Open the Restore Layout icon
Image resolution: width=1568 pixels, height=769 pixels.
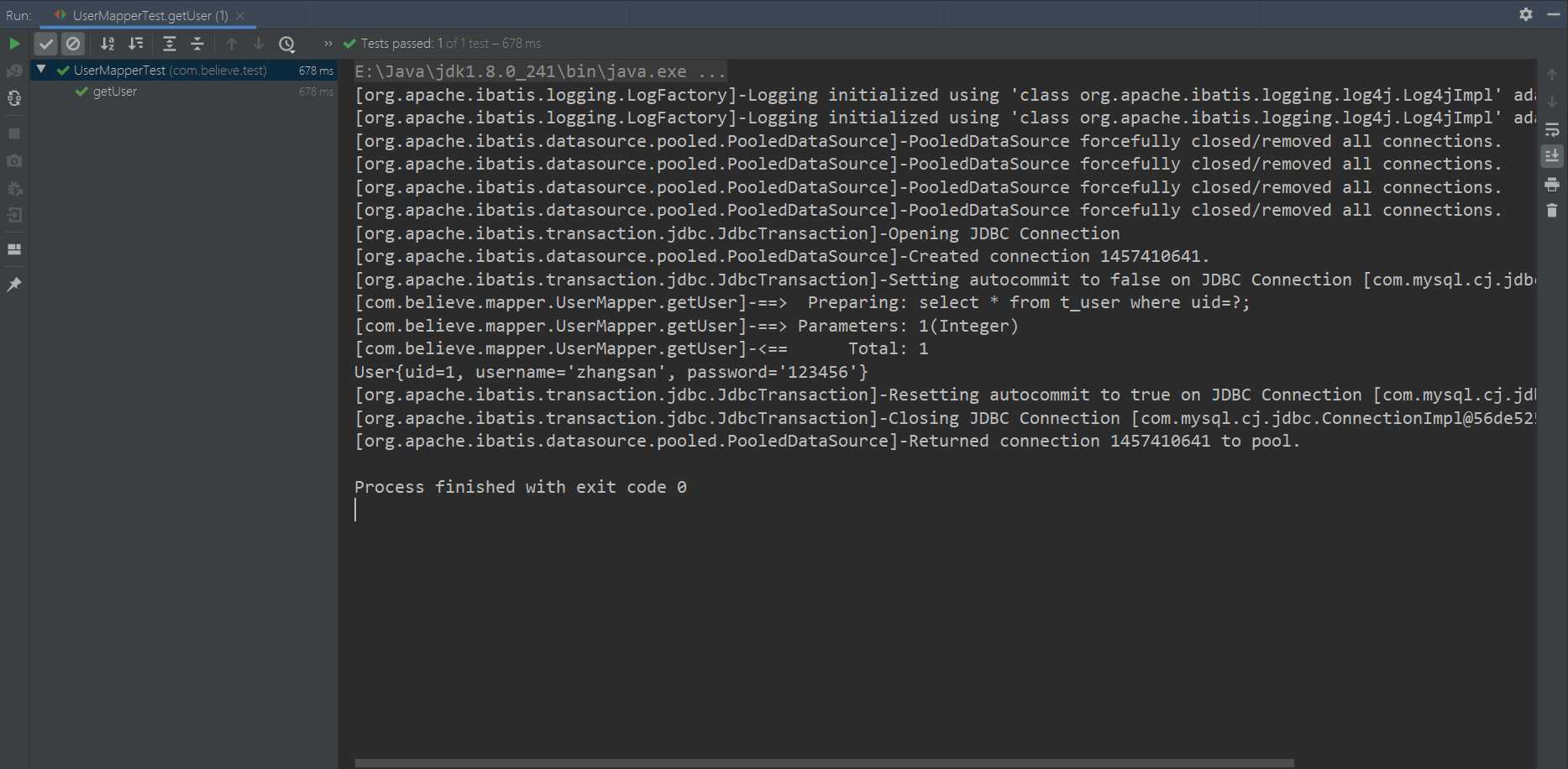pyautogui.click(x=14, y=249)
